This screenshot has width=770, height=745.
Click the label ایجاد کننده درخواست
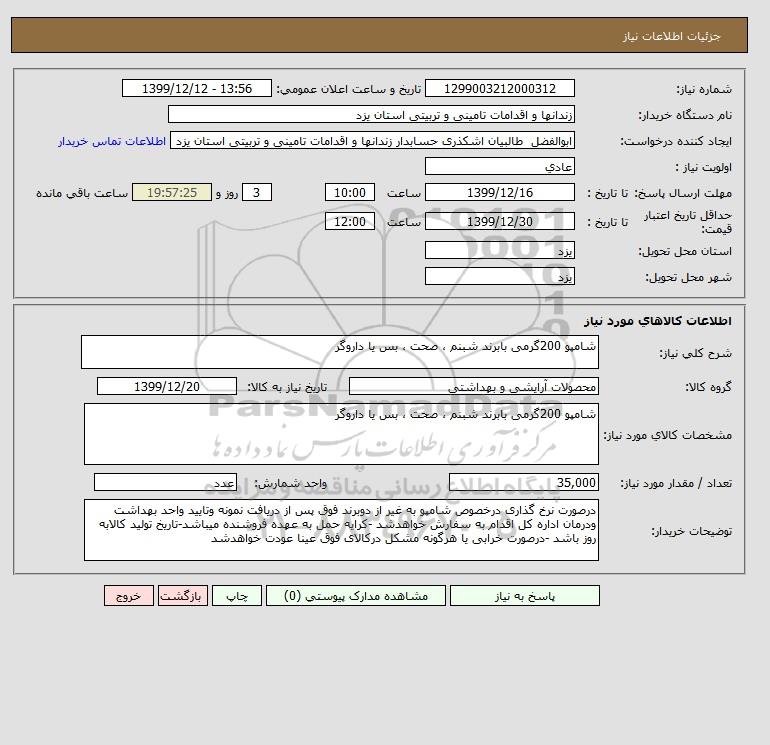676,141
